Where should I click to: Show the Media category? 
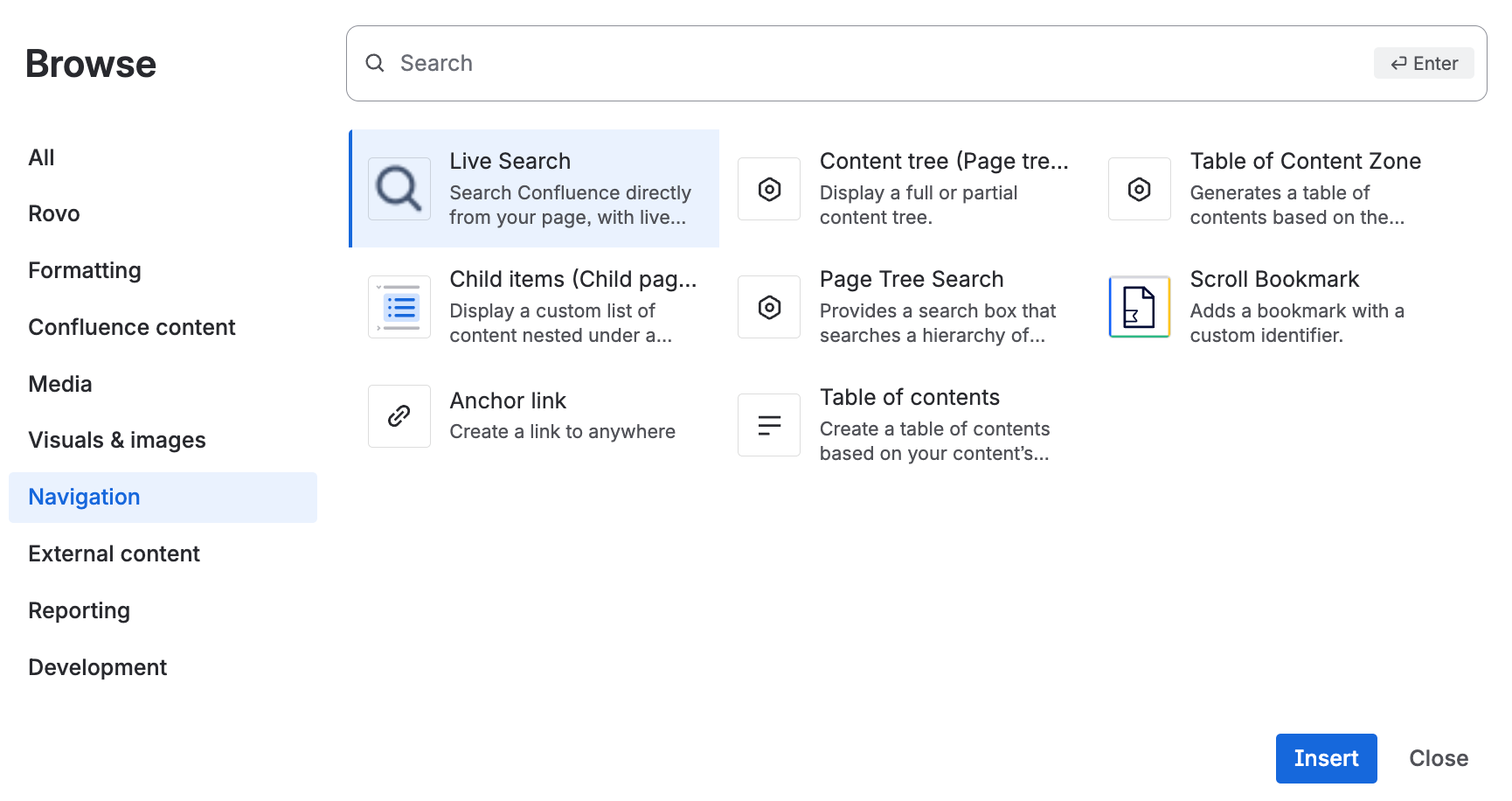point(60,384)
